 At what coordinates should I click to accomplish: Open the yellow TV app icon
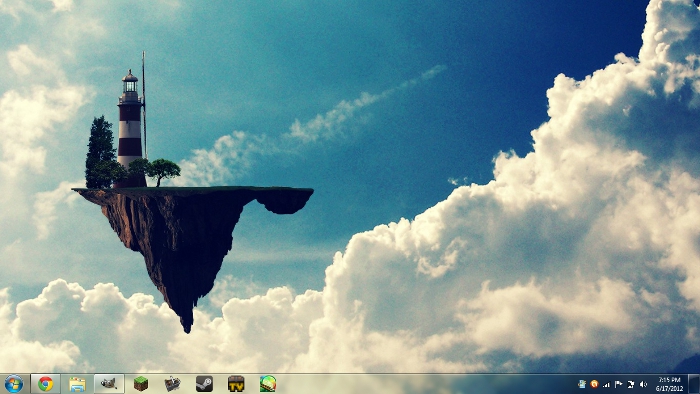click(236, 384)
